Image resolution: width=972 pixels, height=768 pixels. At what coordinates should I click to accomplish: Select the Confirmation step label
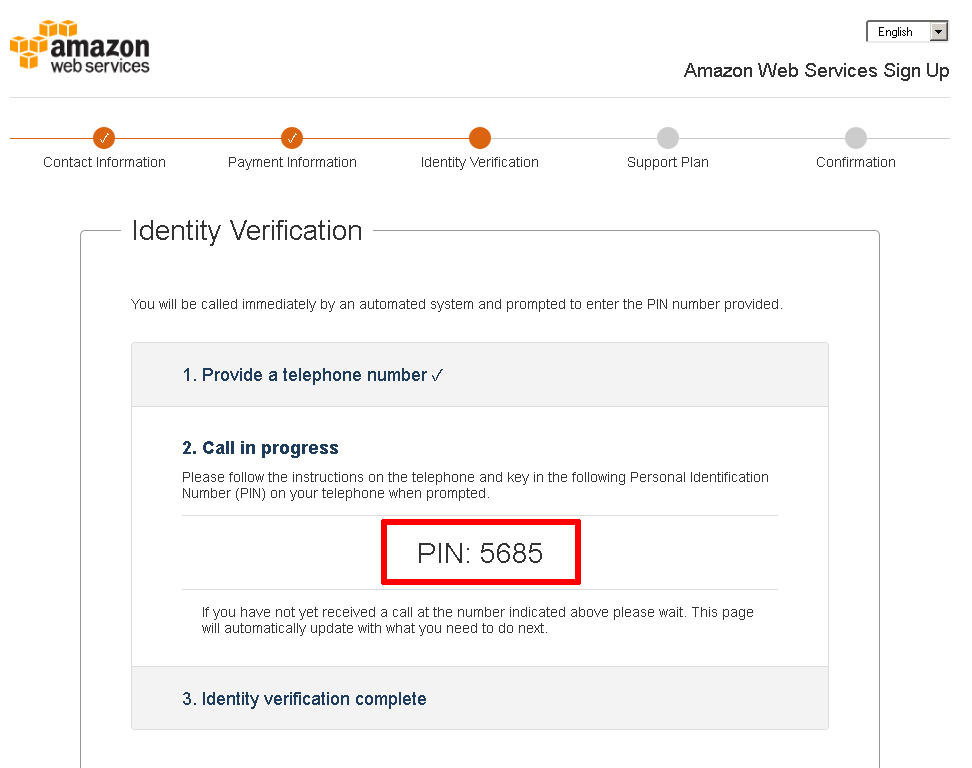855,162
